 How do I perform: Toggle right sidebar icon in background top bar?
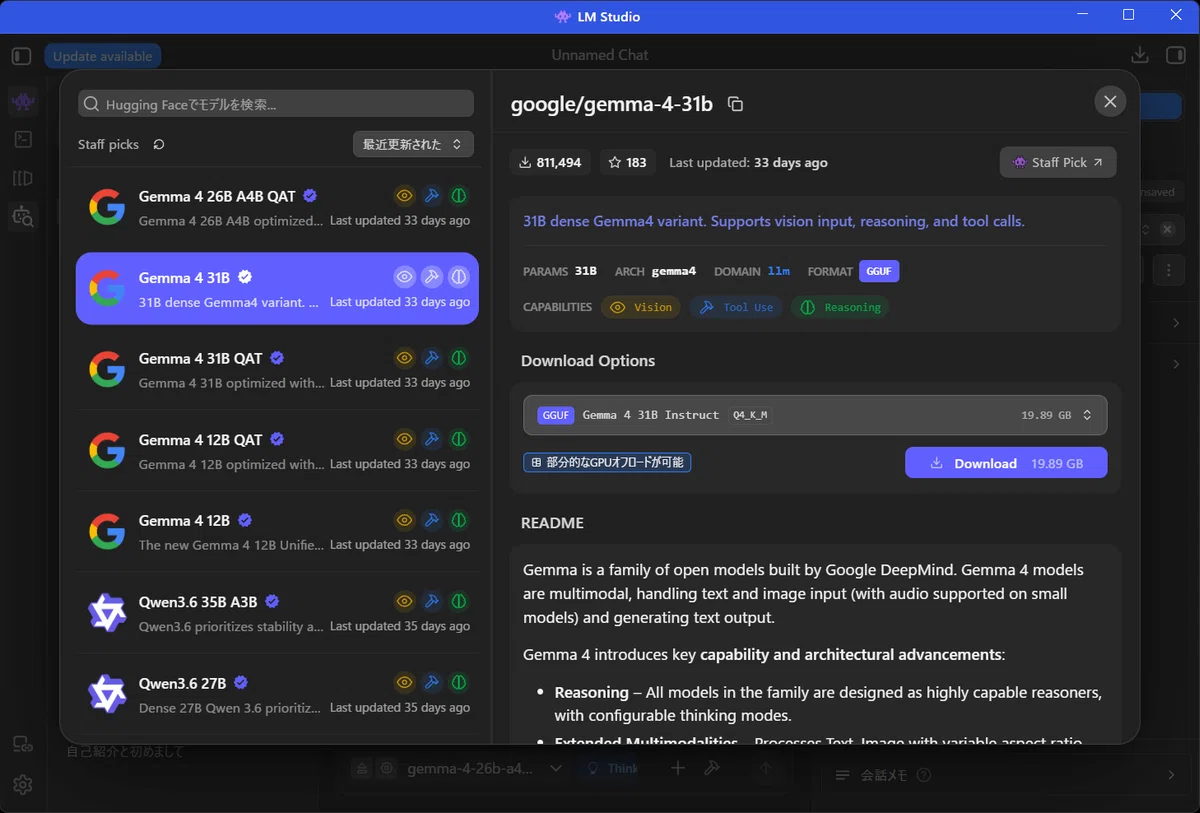(1175, 56)
